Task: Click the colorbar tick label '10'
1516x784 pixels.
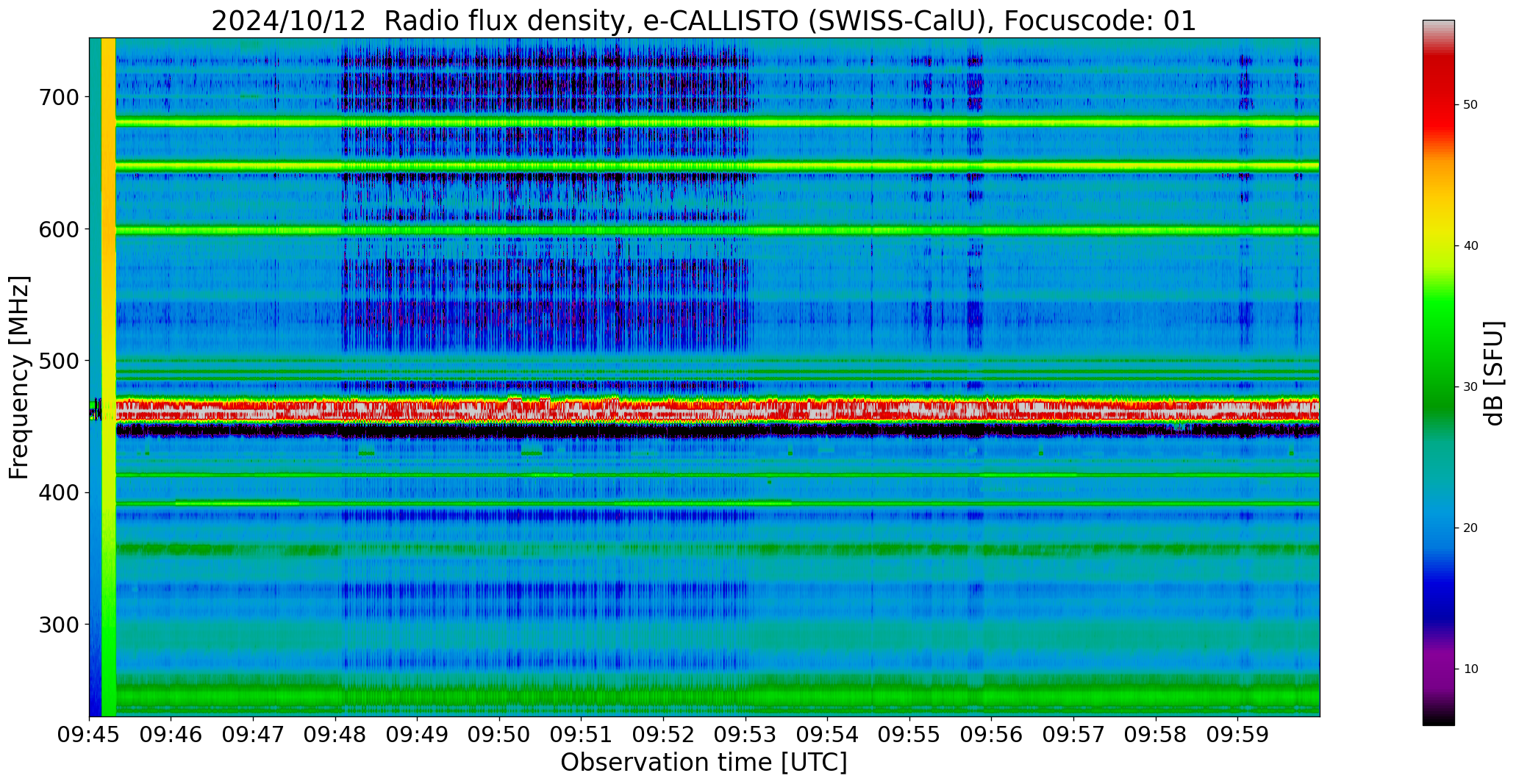Action: (x=1470, y=669)
